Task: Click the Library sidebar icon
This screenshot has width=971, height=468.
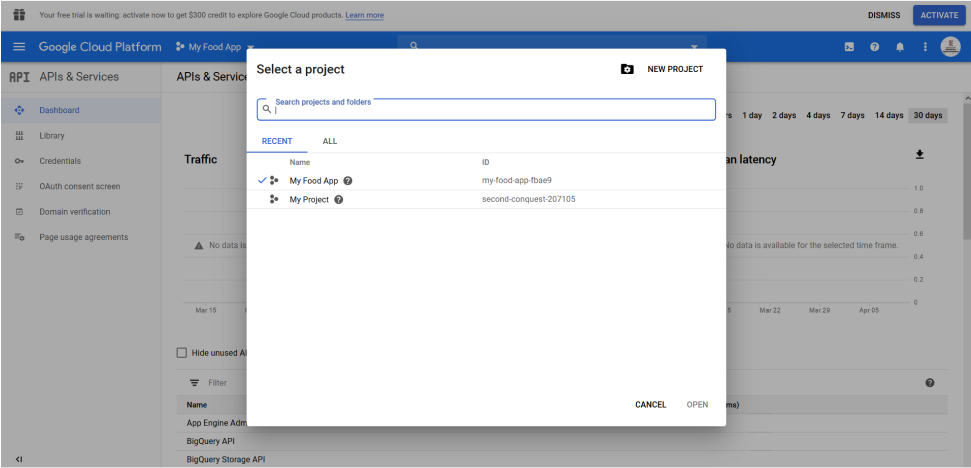Action: click(x=19, y=136)
